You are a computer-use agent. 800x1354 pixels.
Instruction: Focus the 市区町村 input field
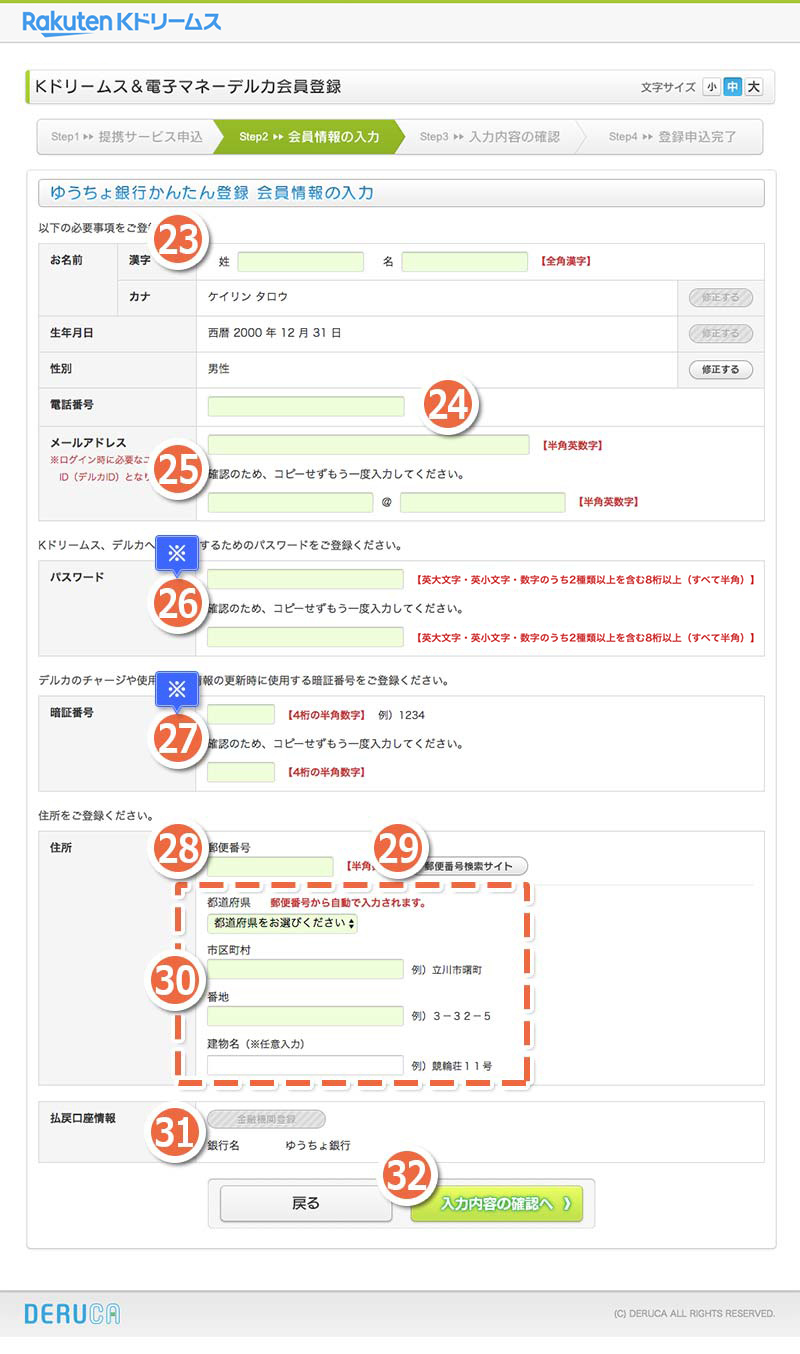click(306, 969)
